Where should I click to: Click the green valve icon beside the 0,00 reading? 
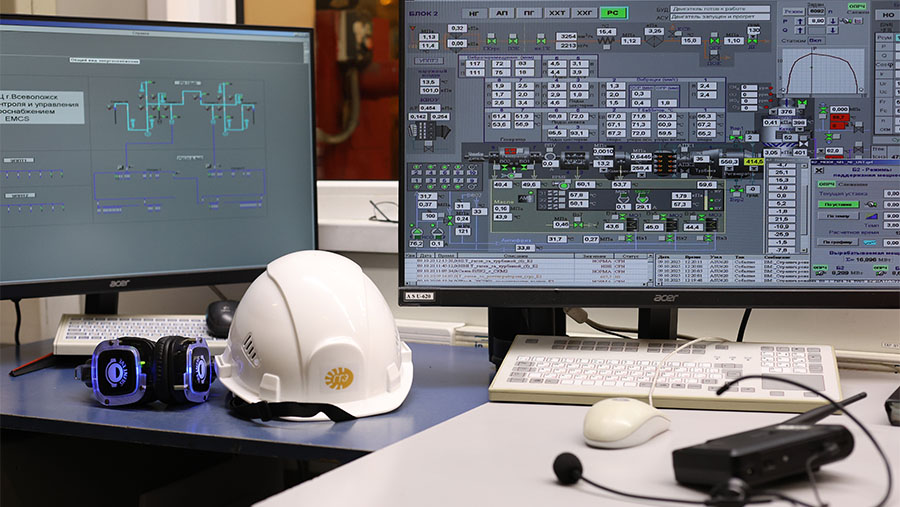tap(491, 40)
